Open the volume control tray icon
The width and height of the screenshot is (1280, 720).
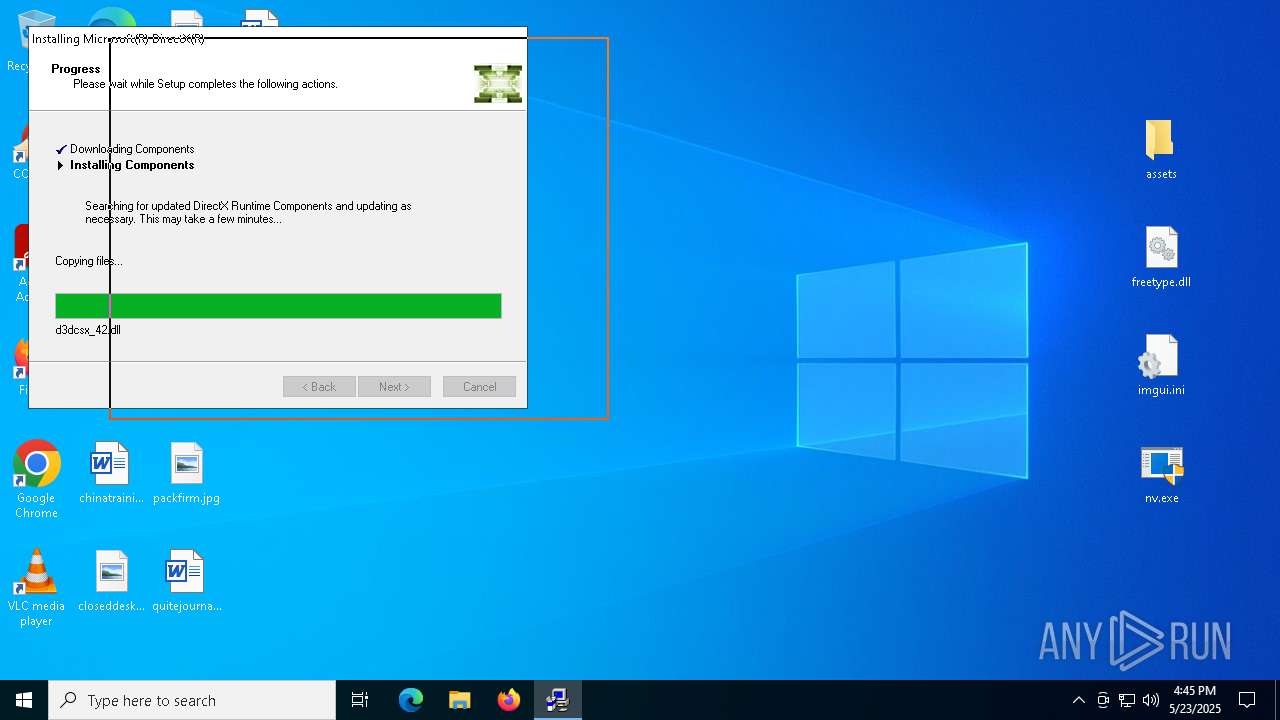tap(1151, 700)
